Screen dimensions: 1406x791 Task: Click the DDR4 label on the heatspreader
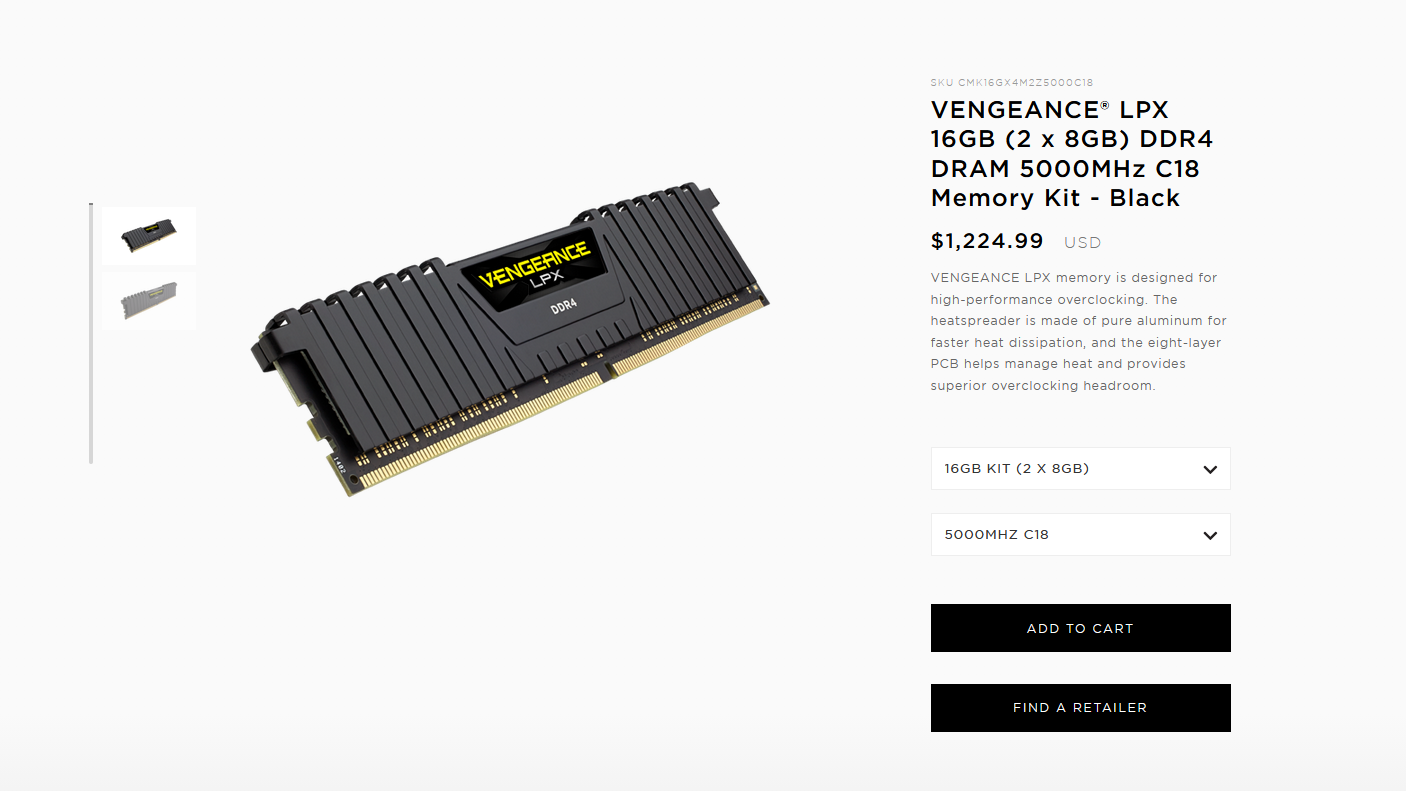click(564, 308)
